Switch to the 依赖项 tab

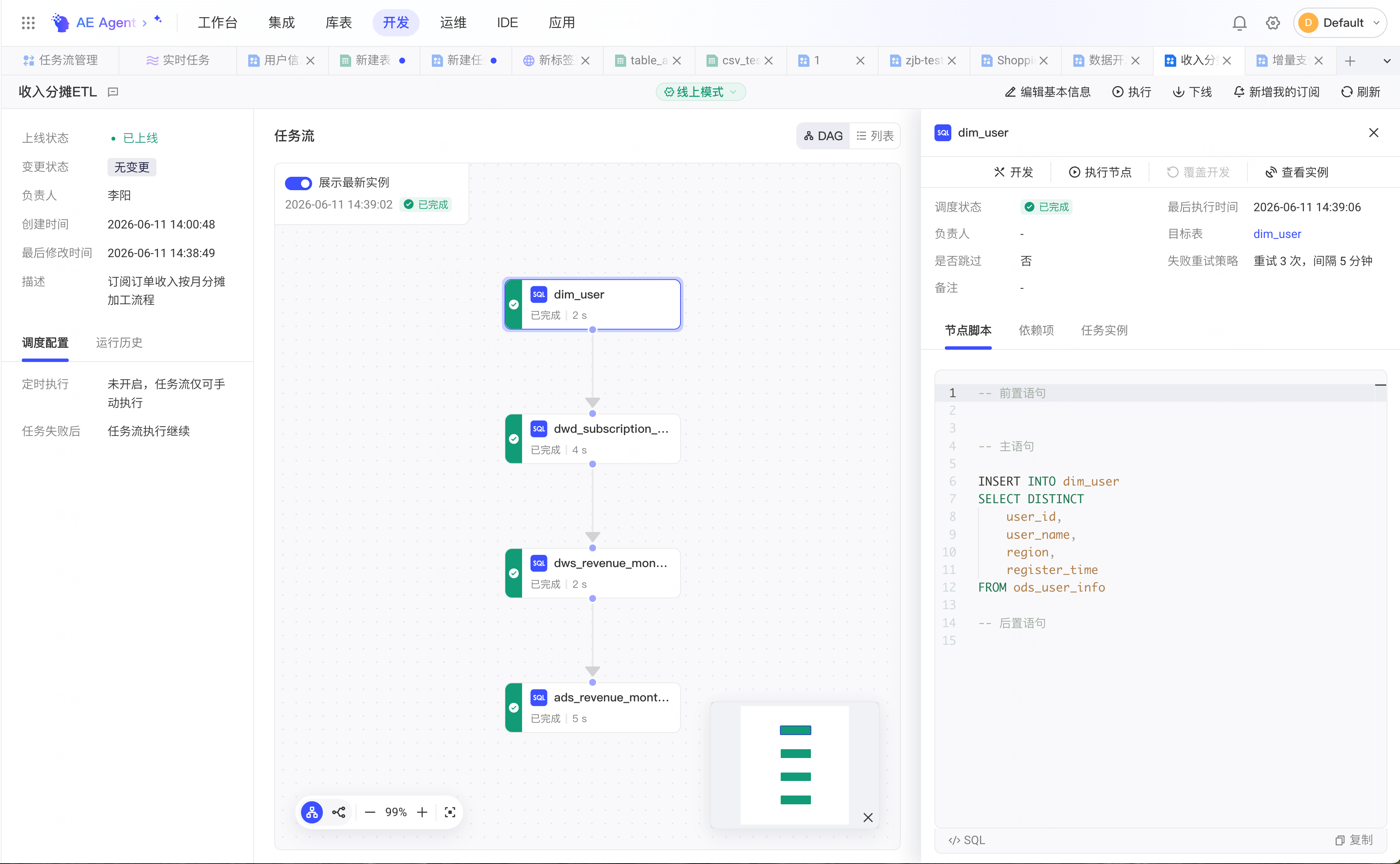click(1036, 330)
